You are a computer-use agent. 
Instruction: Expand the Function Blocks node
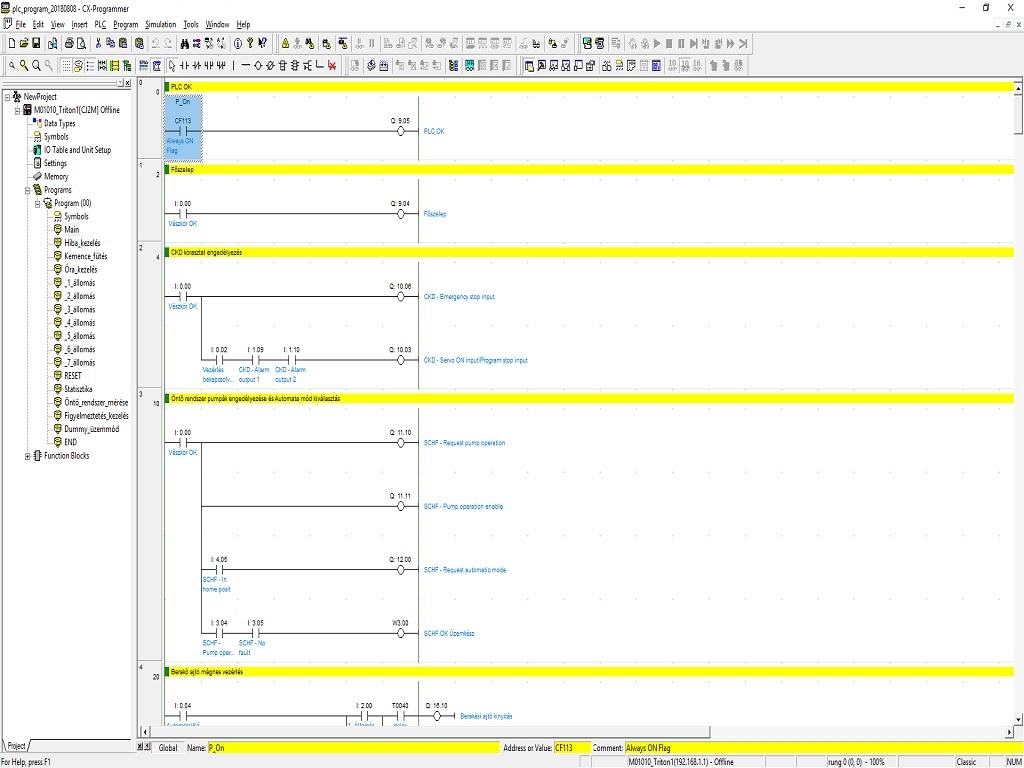(x=27, y=456)
